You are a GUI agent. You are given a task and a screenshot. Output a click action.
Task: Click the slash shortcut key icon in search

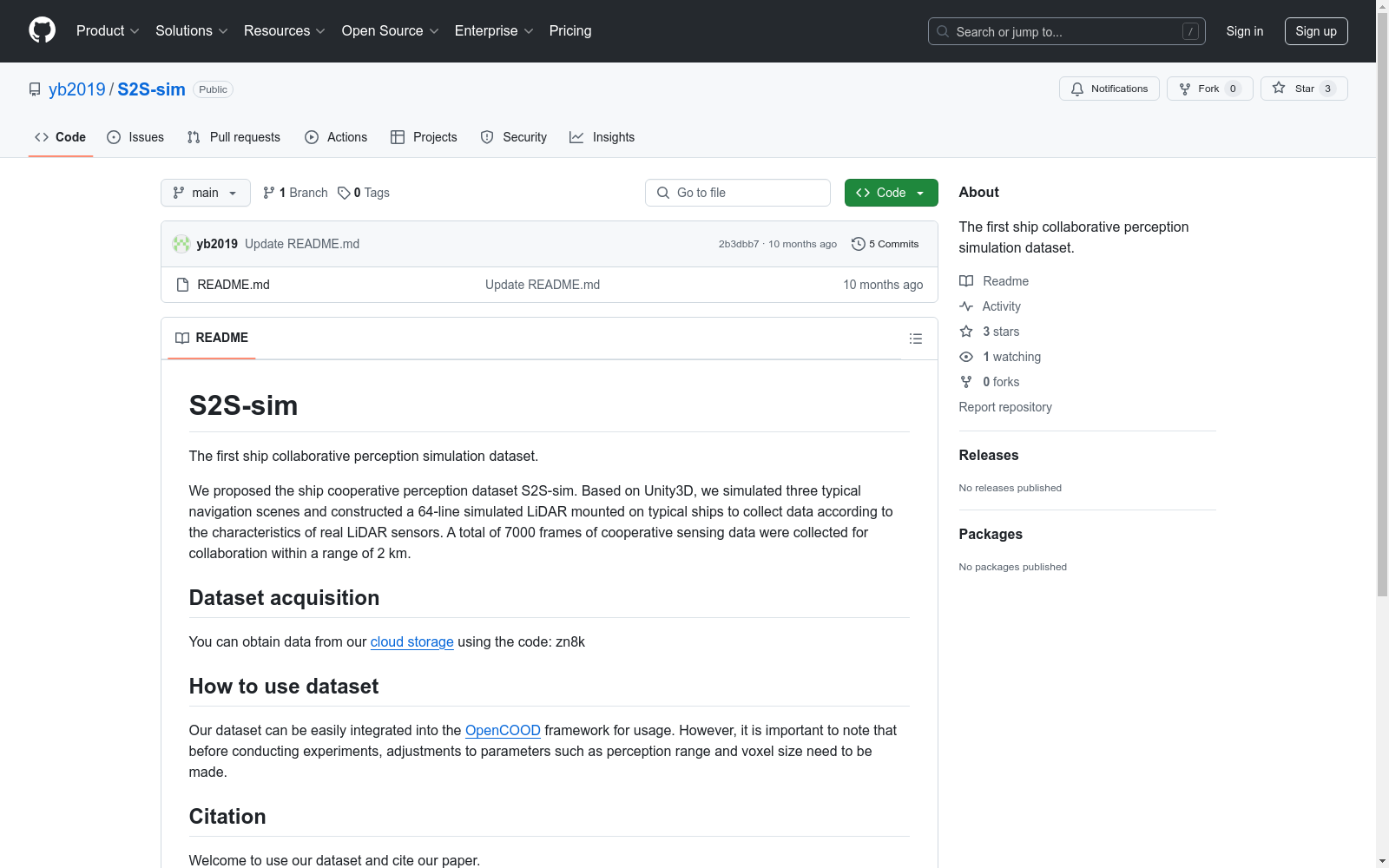pyautogui.click(x=1190, y=31)
